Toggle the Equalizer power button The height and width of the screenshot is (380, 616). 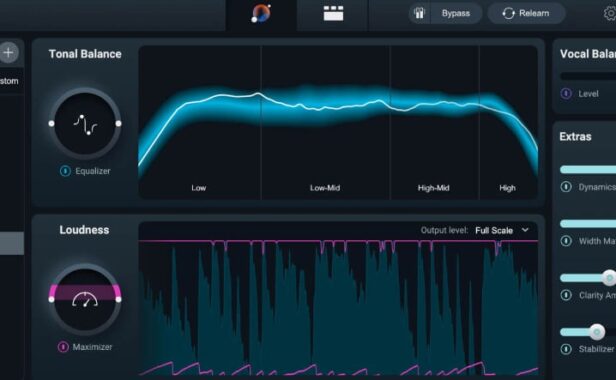click(65, 171)
